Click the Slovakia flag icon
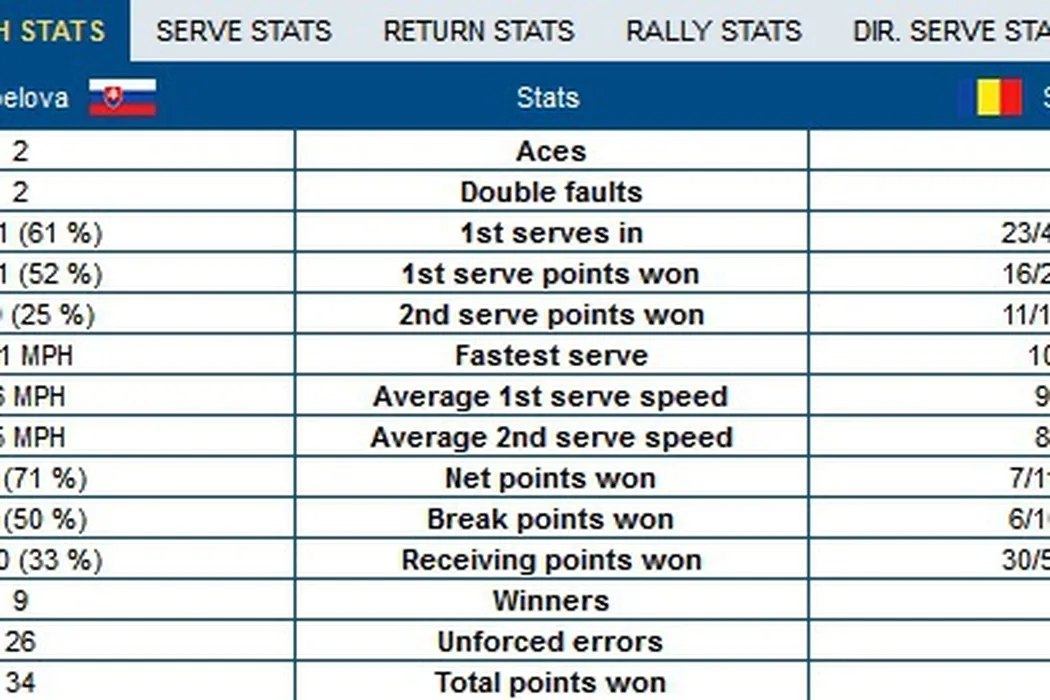This screenshot has height=700, width=1050. click(x=122, y=98)
